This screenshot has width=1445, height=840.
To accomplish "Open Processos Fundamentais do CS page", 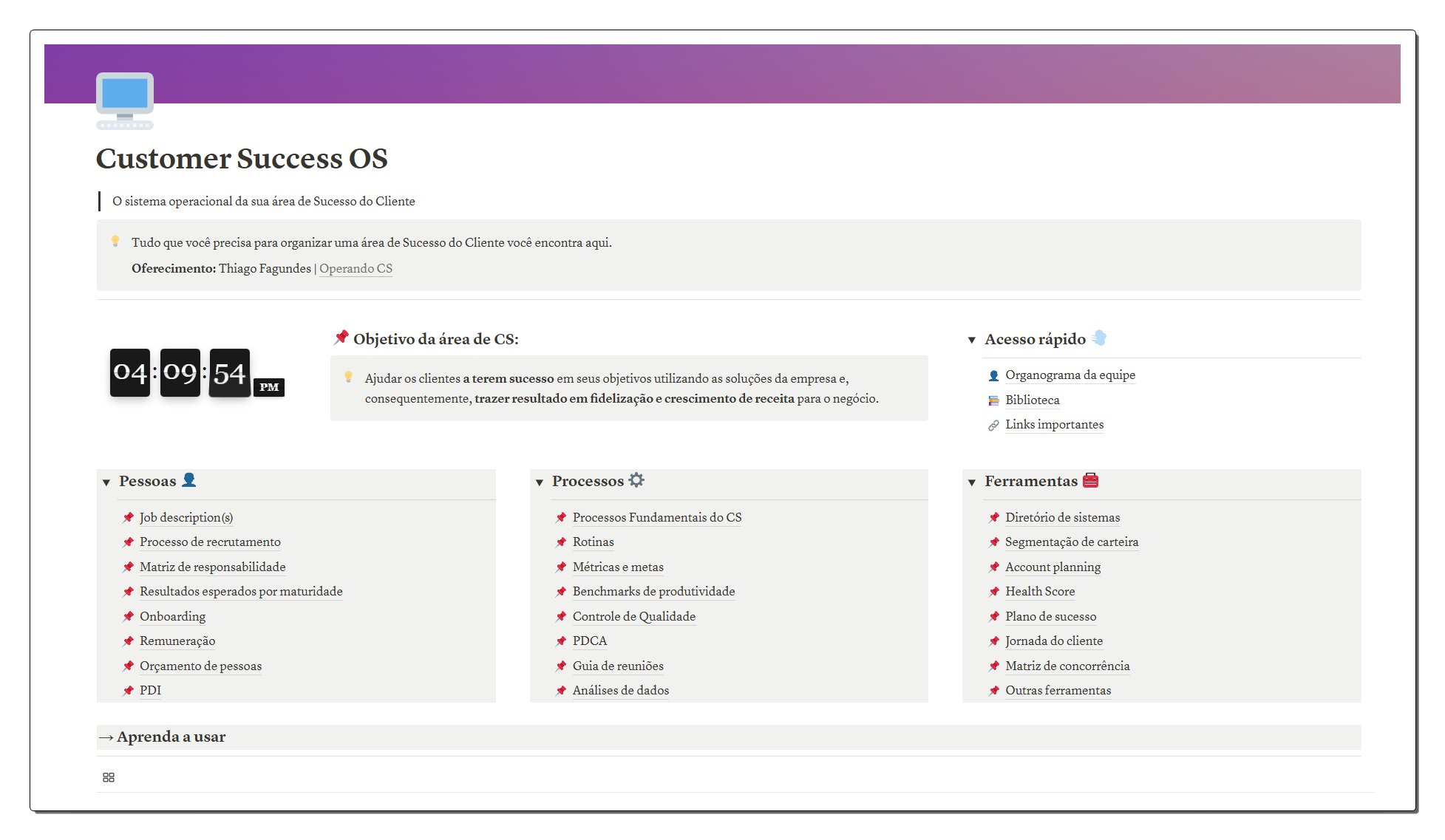I will click(657, 517).
